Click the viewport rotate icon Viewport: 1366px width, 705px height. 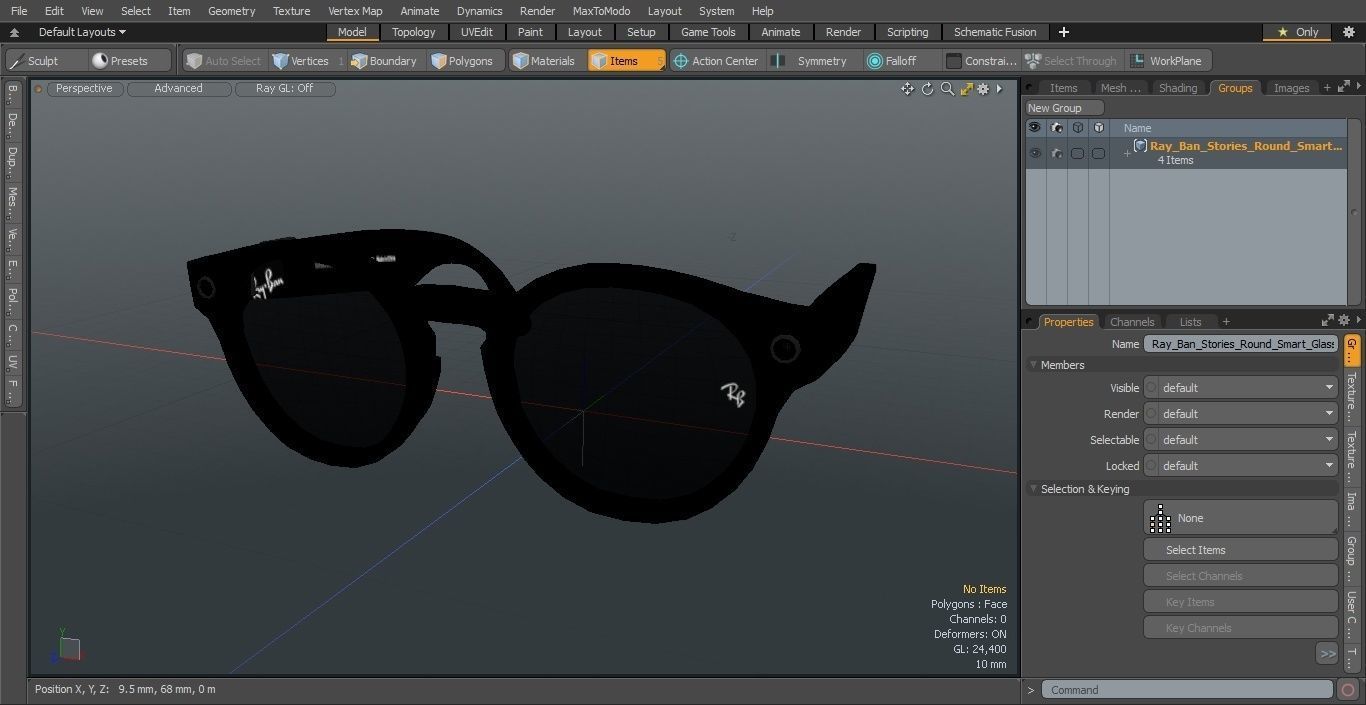927,89
